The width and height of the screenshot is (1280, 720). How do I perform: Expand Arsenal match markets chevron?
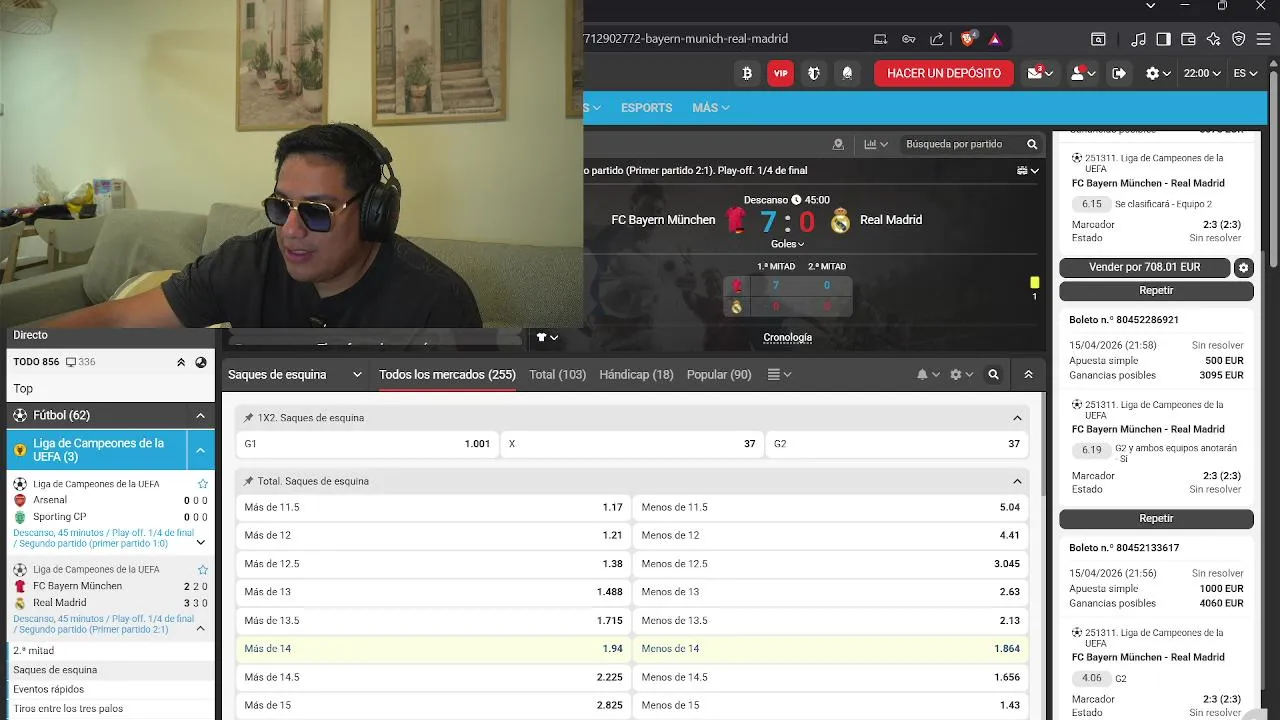click(x=201, y=542)
